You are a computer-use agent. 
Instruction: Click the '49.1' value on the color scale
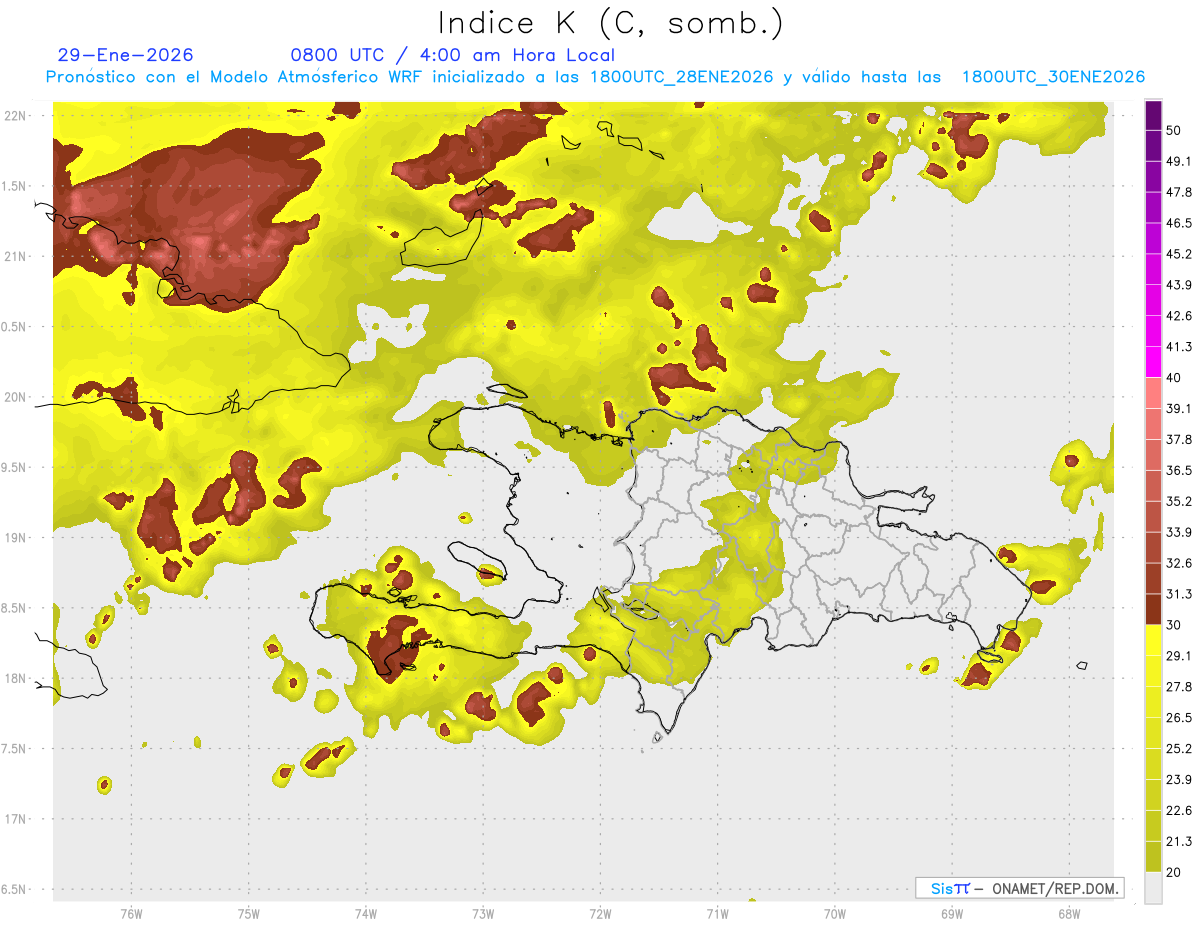coord(1179,161)
